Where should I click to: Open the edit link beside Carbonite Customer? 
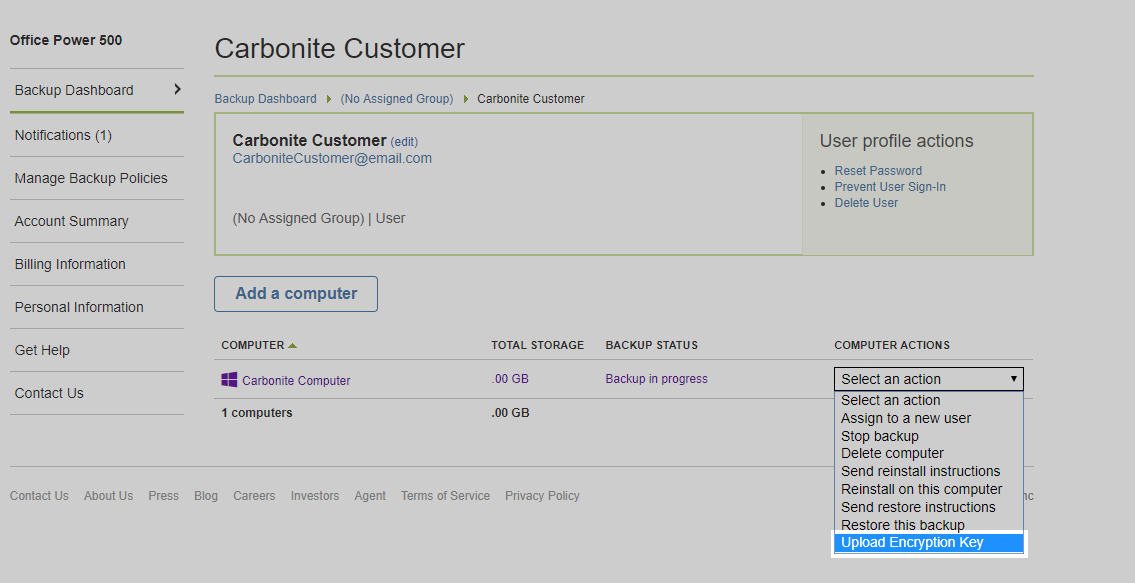404,142
